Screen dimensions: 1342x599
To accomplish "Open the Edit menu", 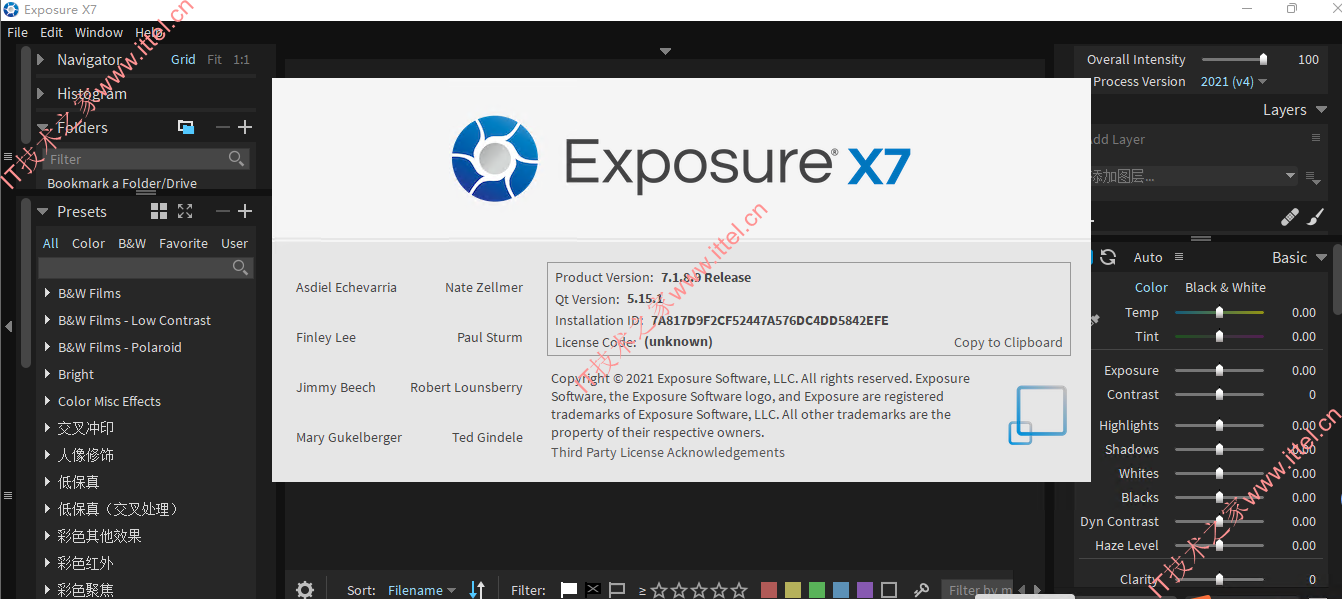I will (51, 32).
